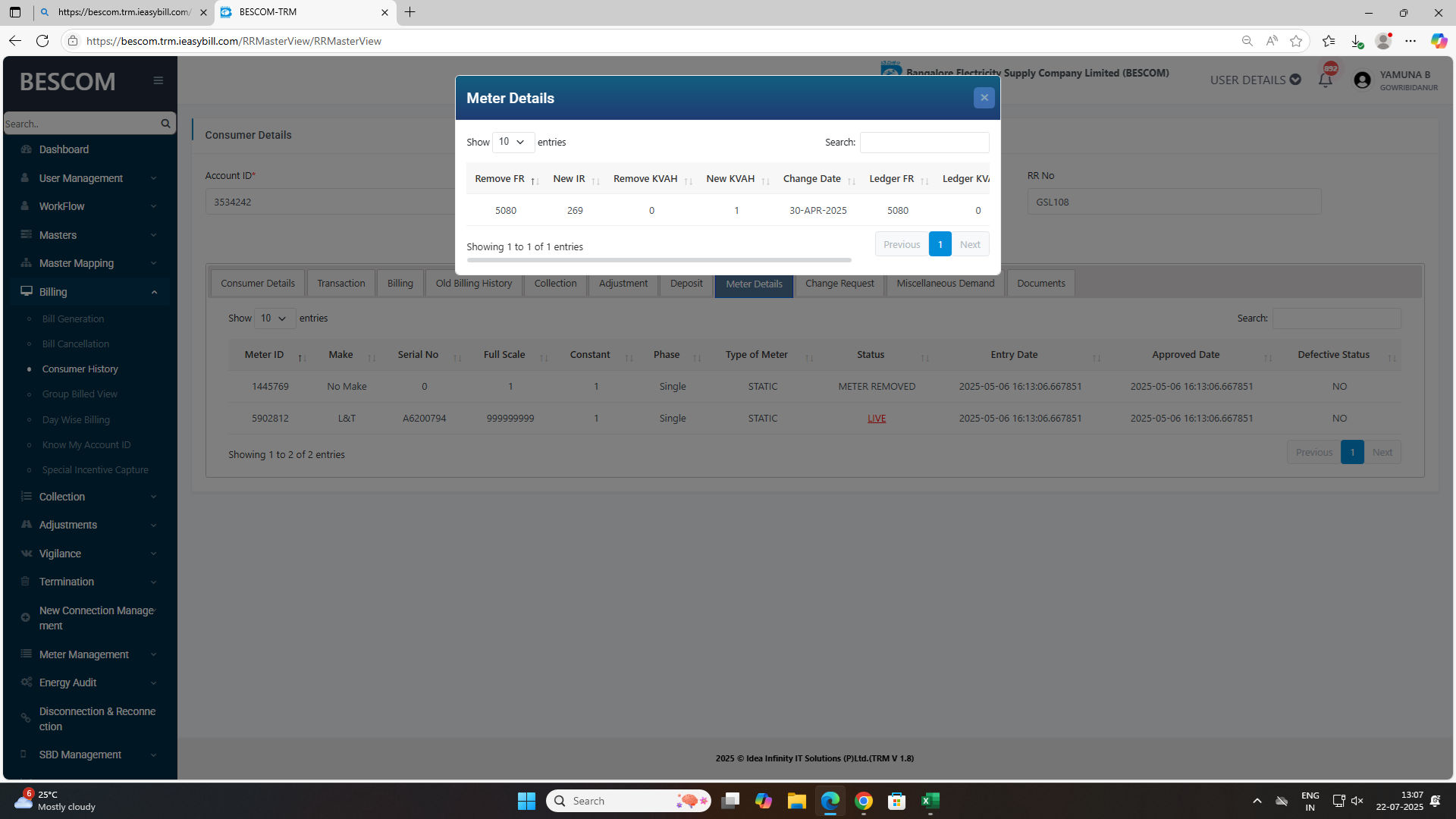Sort dialog table by Remove KVAH
Screen dimensions: 1456x819
651,179
